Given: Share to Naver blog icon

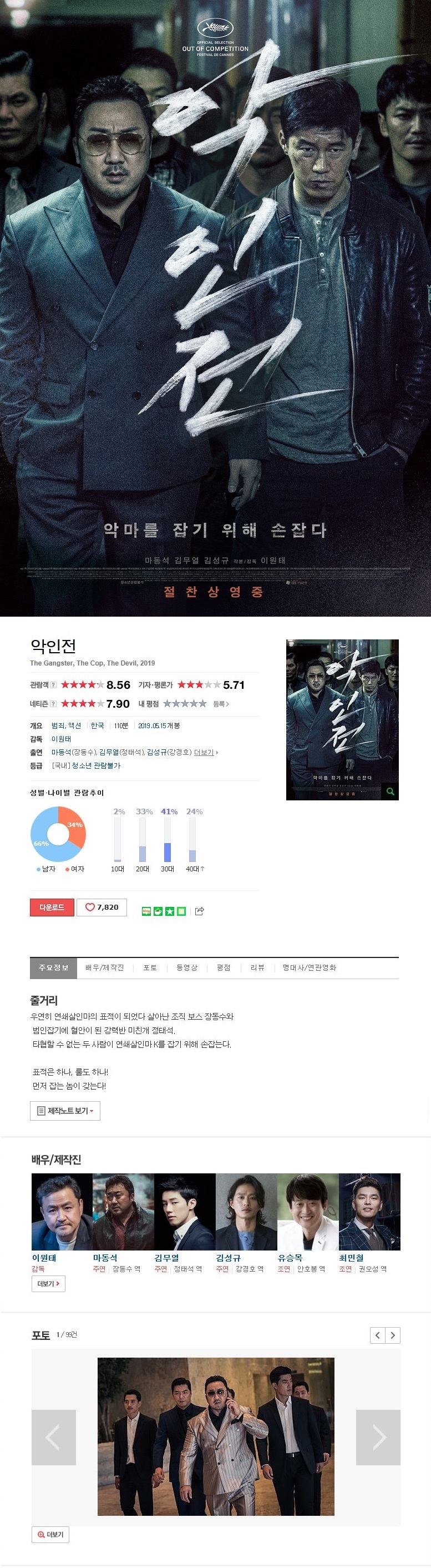Looking at the screenshot, I should click(146, 911).
